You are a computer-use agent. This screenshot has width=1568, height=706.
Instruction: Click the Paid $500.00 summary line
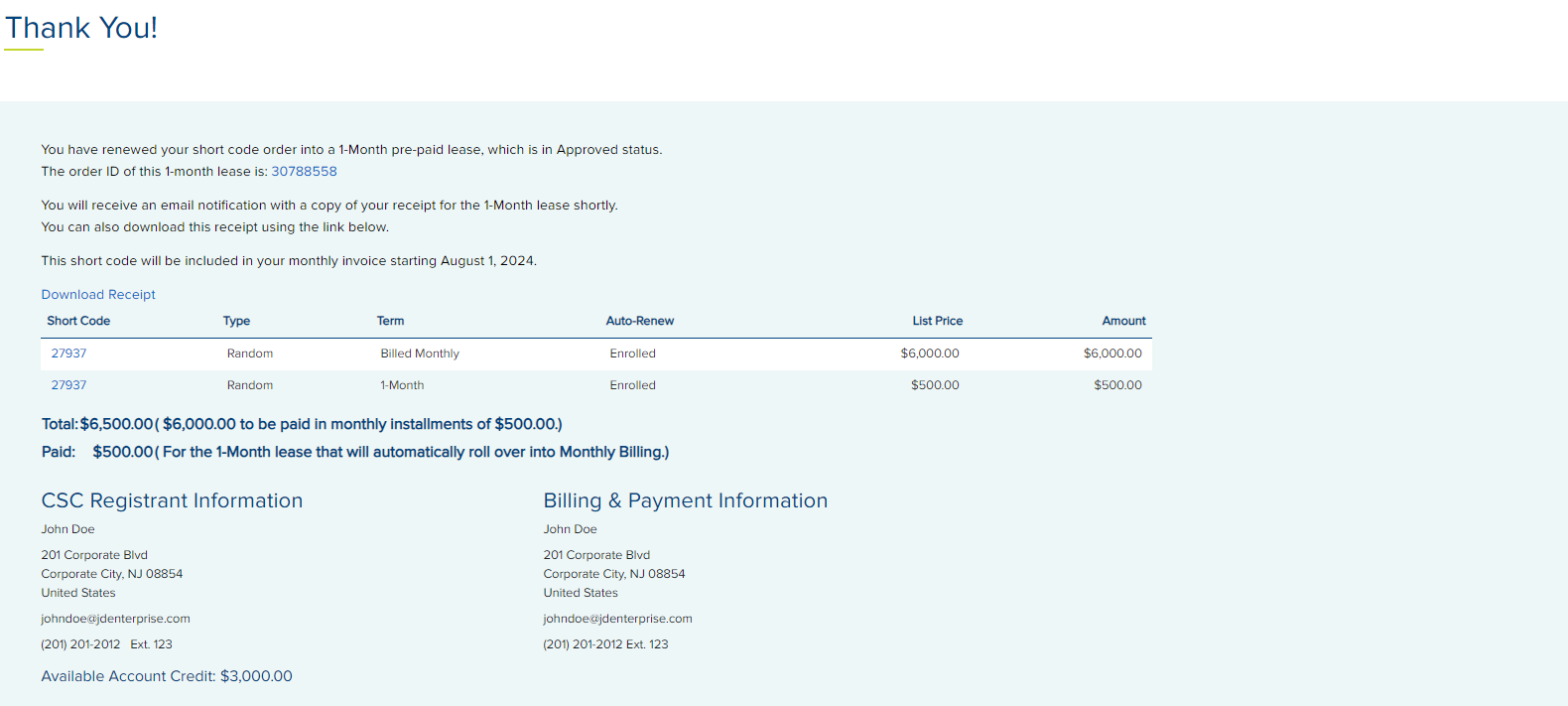tap(354, 452)
